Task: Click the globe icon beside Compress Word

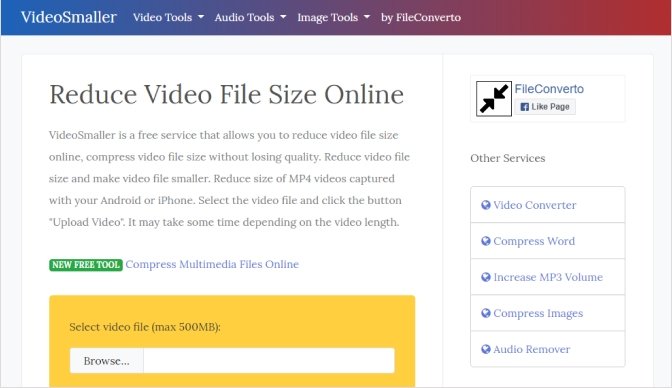Action: point(486,241)
